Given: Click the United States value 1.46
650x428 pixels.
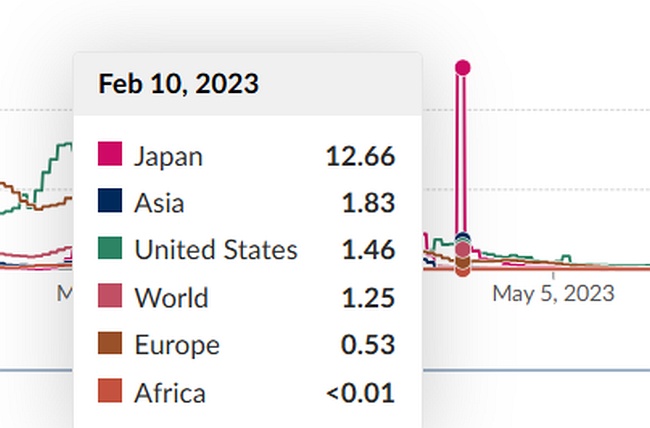Looking at the screenshot, I should pos(367,250).
